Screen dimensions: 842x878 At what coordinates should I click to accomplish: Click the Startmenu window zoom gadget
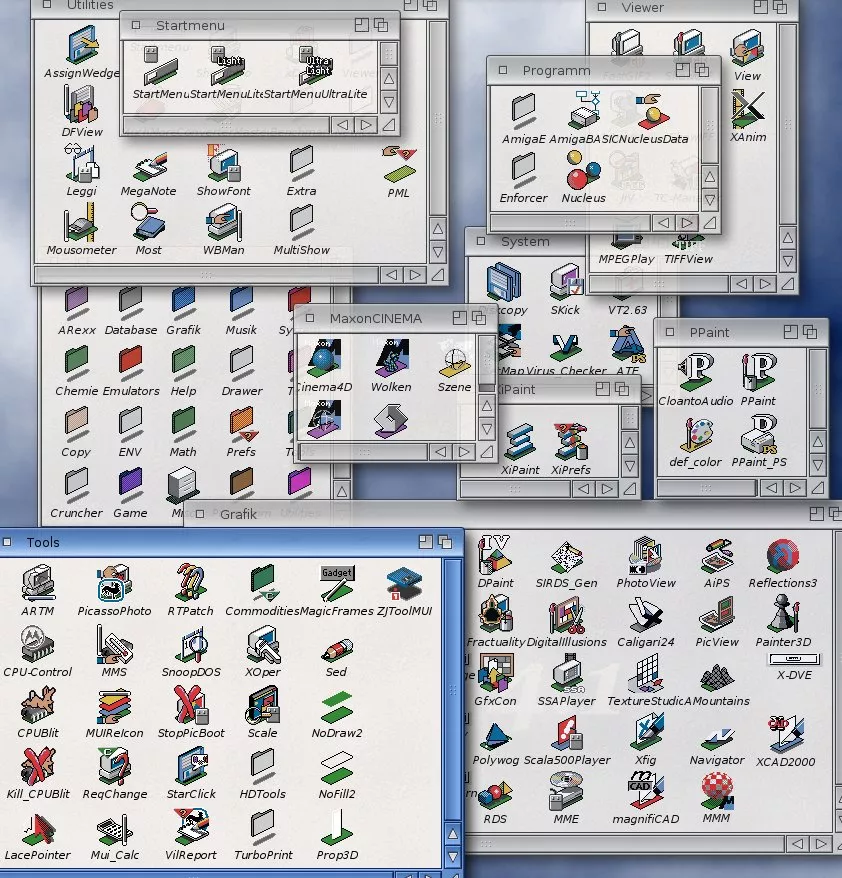coord(361,25)
